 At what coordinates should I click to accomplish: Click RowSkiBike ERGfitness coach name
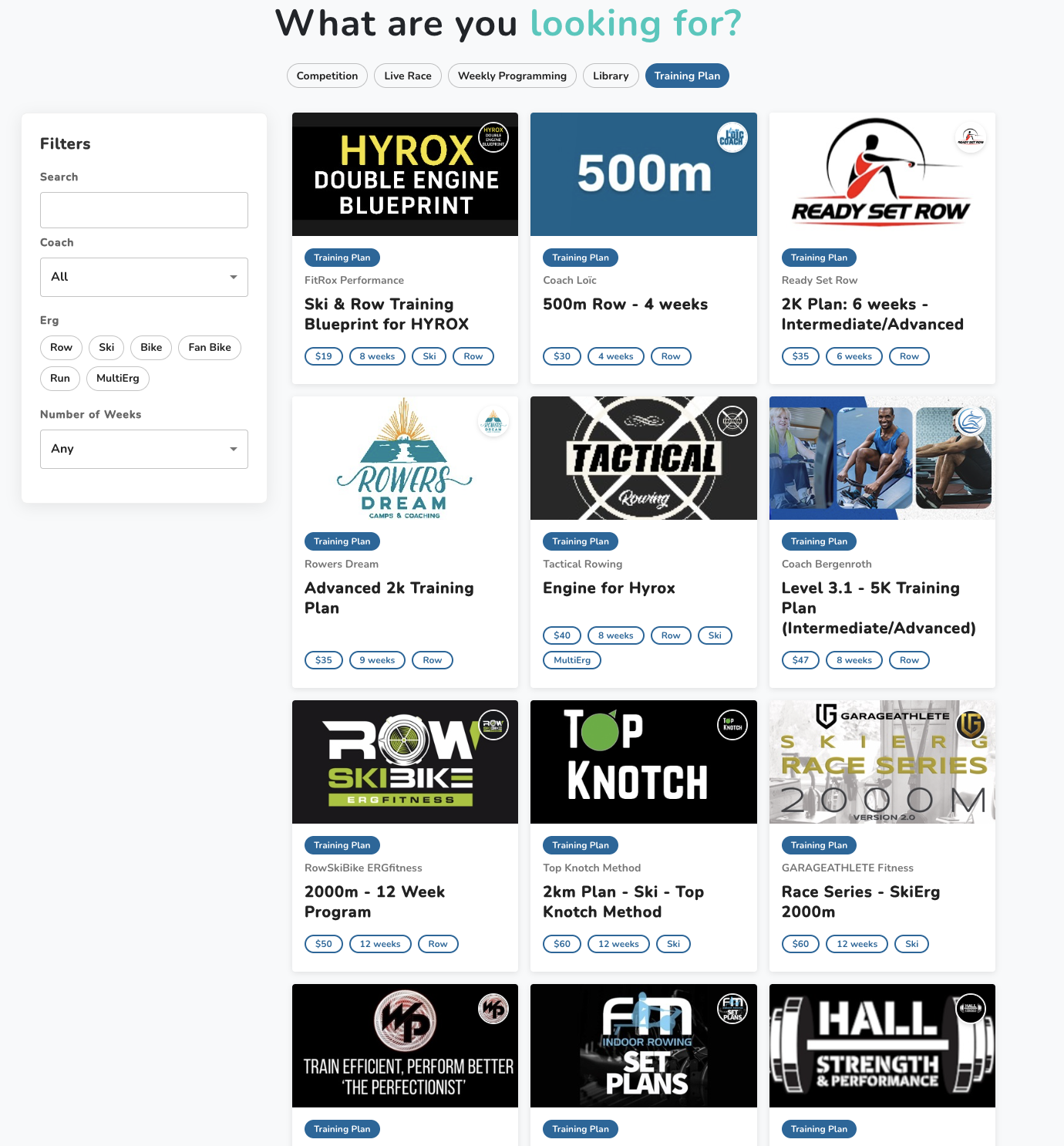coord(363,868)
